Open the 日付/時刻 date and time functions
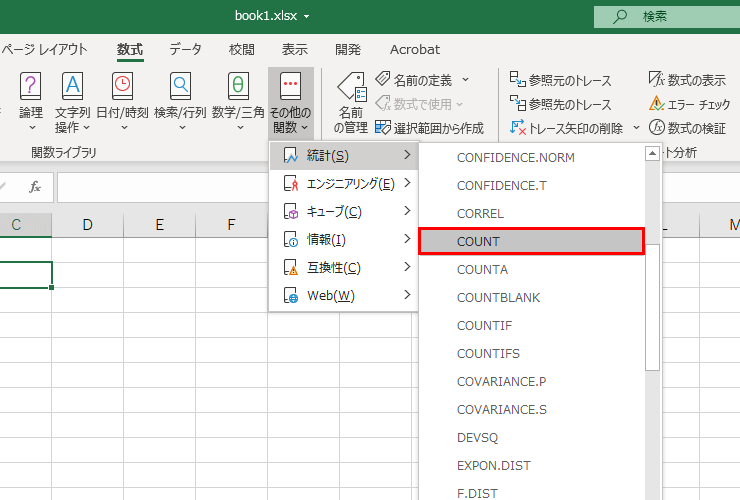This screenshot has height=500, width=740. coord(122,101)
